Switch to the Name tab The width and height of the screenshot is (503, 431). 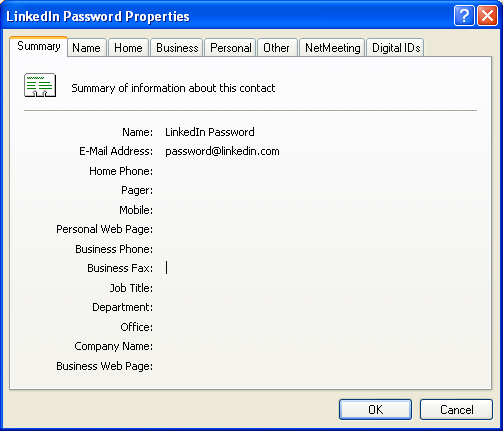(x=86, y=48)
